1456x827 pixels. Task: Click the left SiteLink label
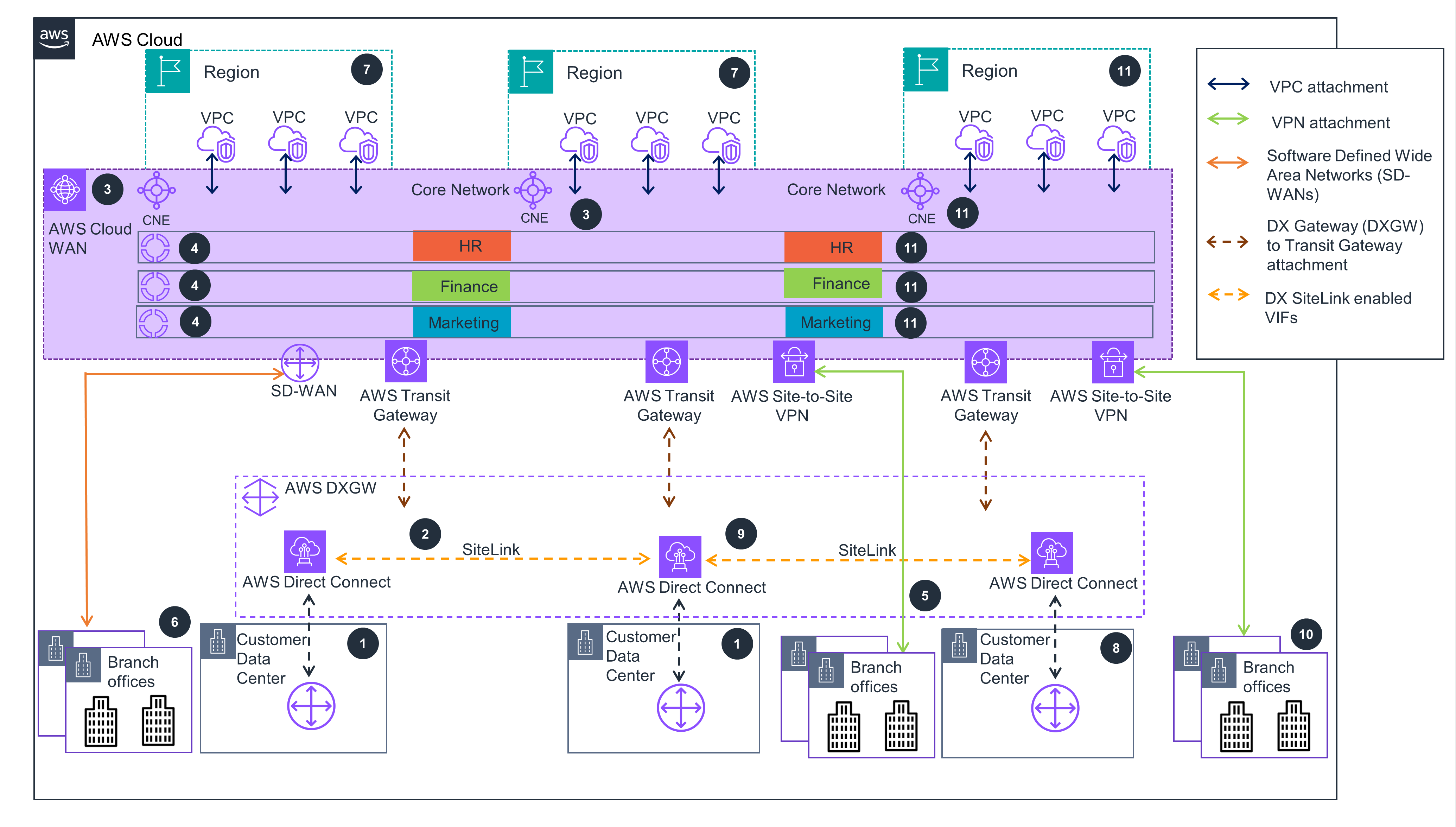click(491, 549)
